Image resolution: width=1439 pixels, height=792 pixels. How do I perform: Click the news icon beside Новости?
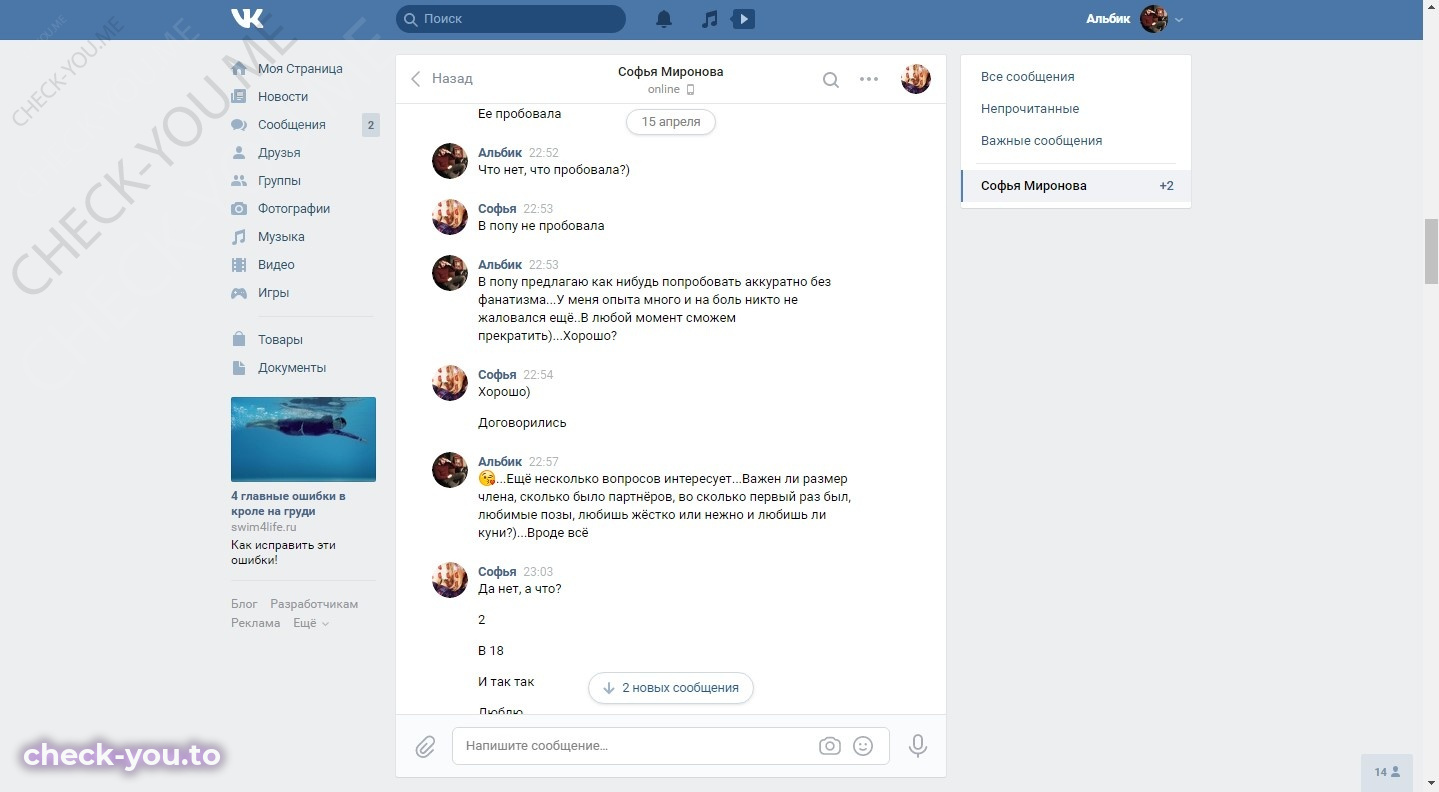point(239,97)
